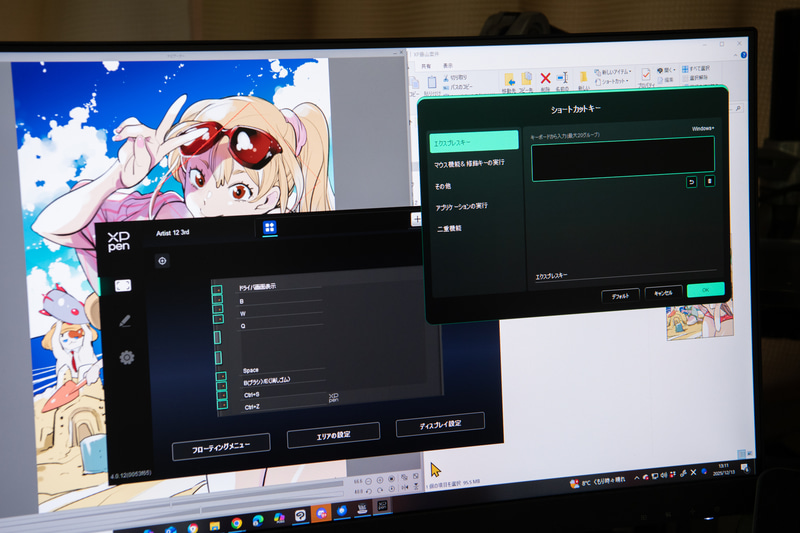Open the ショートカット dropdown in Explorer
Screen dimensions: 800x533
[x=611, y=82]
